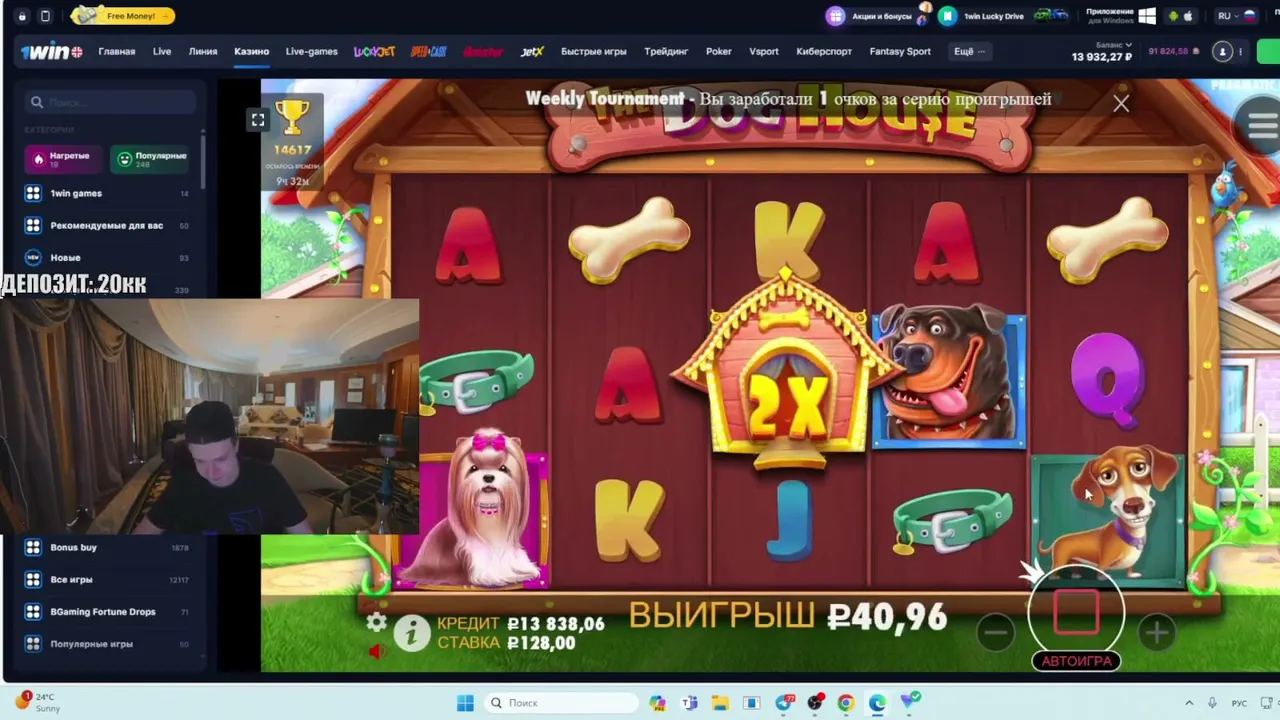Increase the bet with the plus button
The width and height of the screenshot is (1280, 720).
coord(1157,632)
